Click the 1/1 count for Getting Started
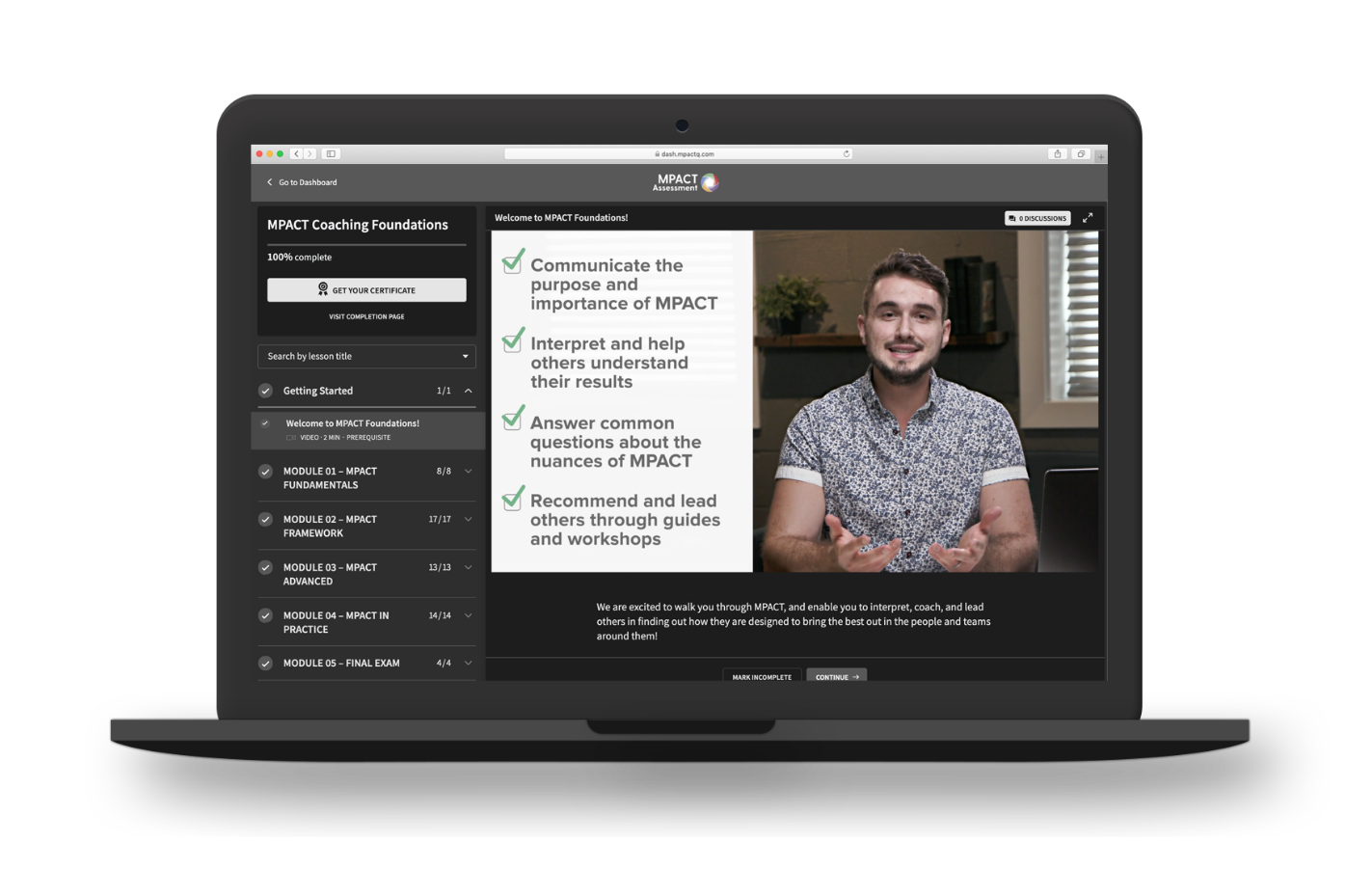Screen dimensions: 1372x870 tap(444, 391)
